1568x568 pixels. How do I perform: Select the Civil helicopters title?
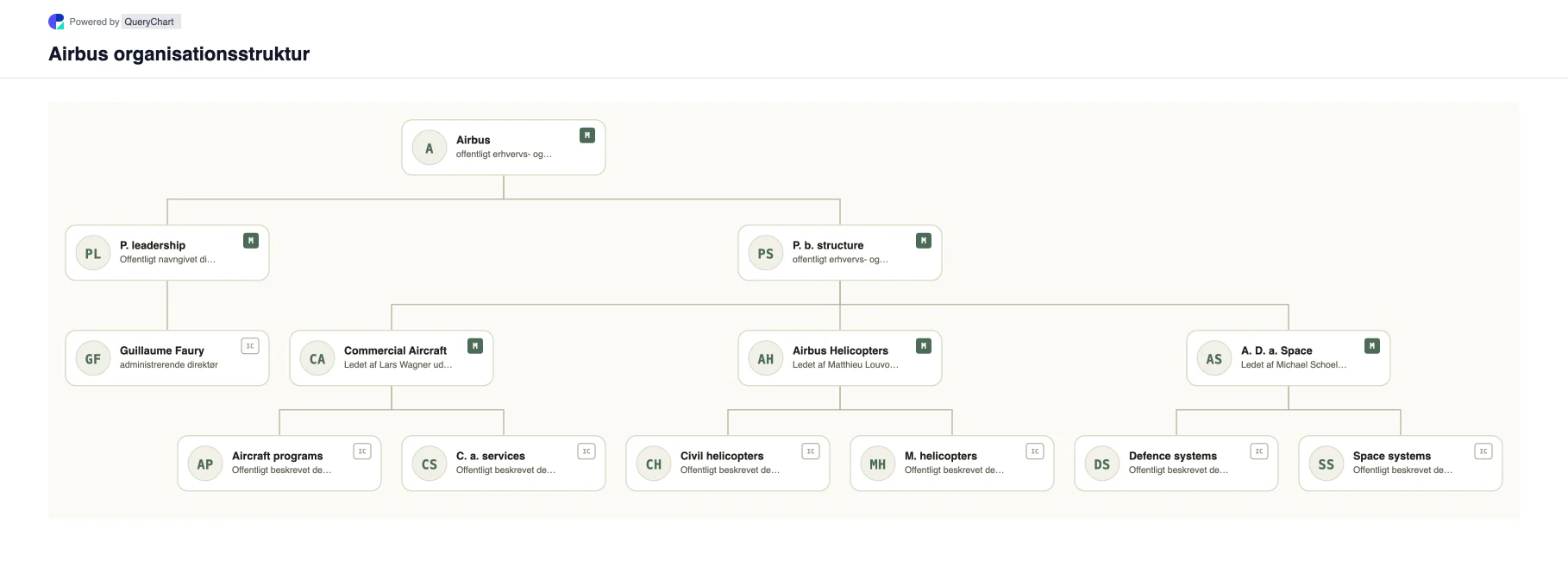point(722,456)
